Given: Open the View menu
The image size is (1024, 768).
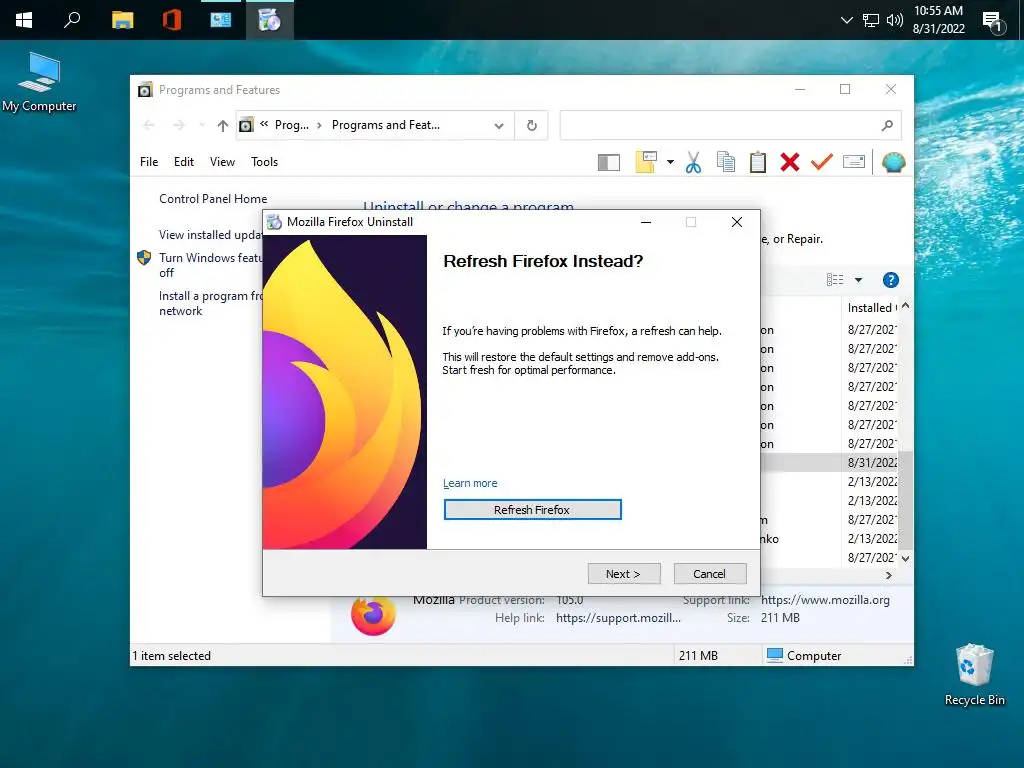Looking at the screenshot, I should 222,162.
